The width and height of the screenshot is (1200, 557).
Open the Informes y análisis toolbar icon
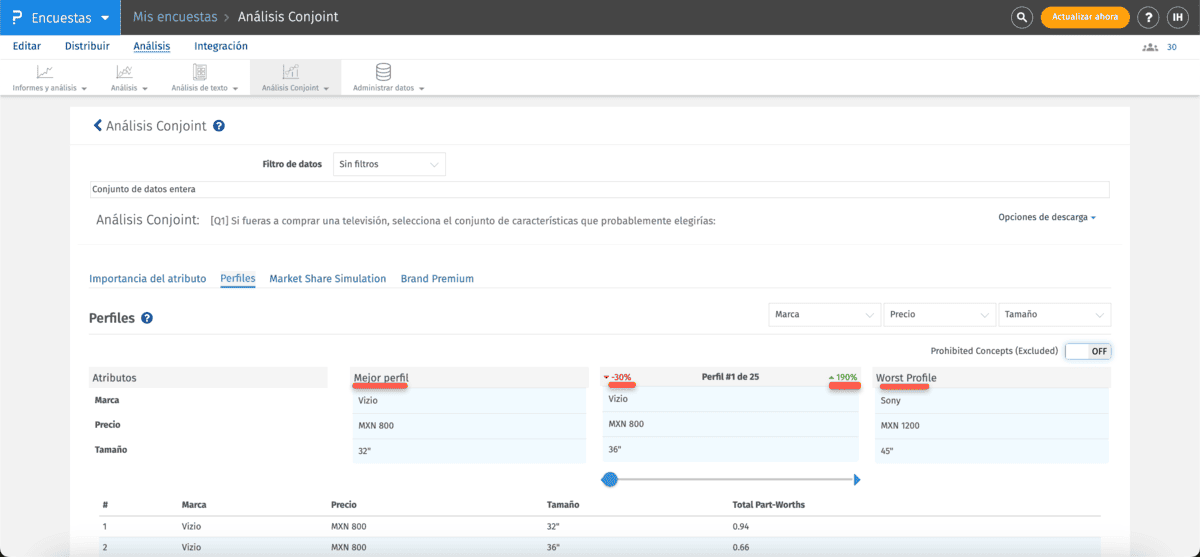(46, 72)
